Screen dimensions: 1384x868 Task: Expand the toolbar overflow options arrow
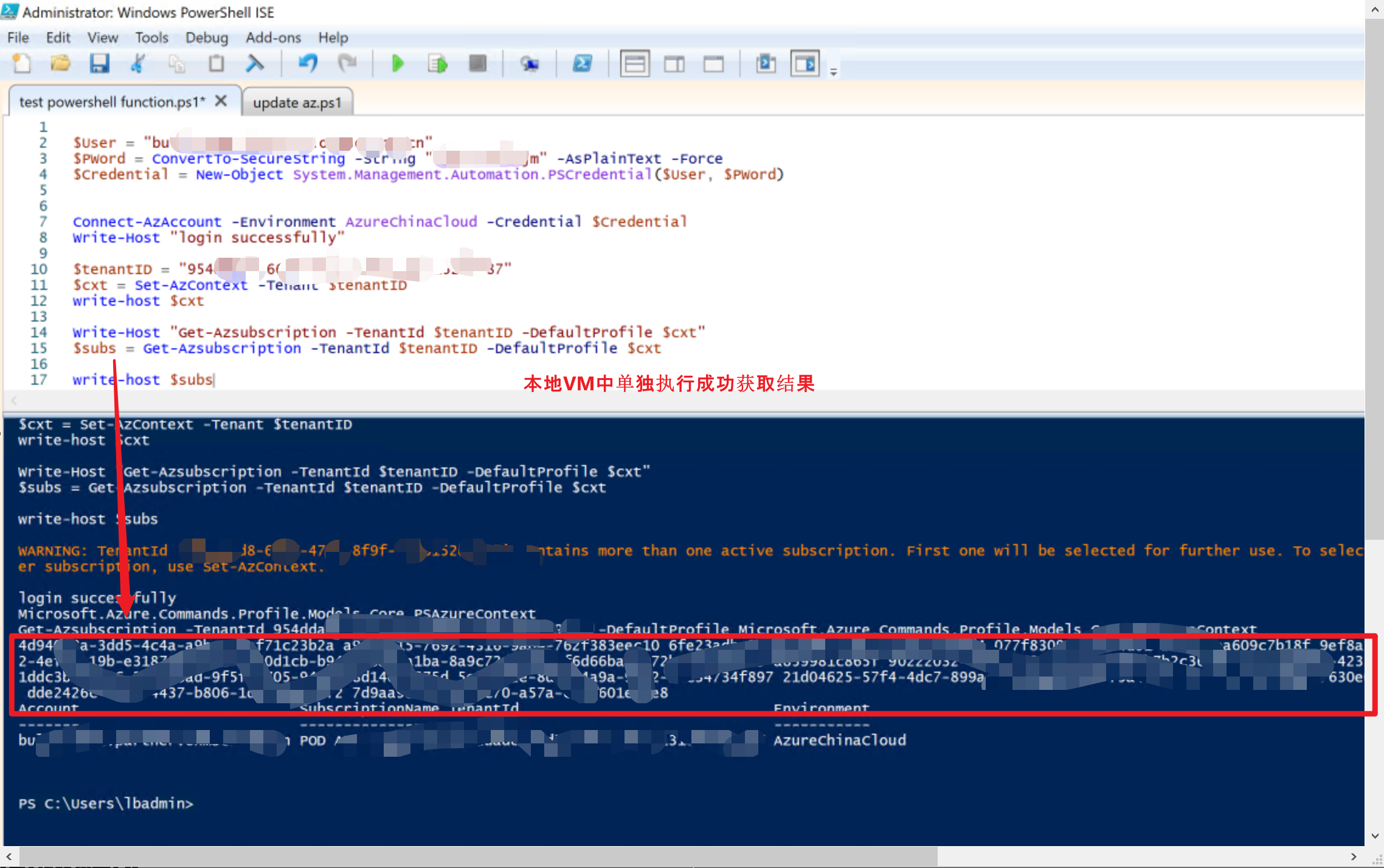(834, 72)
